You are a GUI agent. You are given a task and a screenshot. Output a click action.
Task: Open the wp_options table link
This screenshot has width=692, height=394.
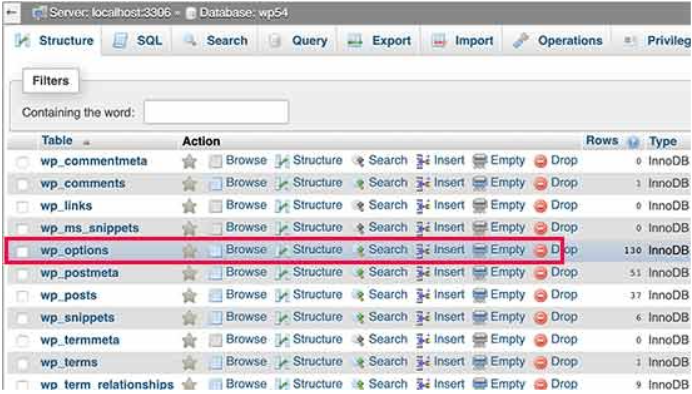75,250
